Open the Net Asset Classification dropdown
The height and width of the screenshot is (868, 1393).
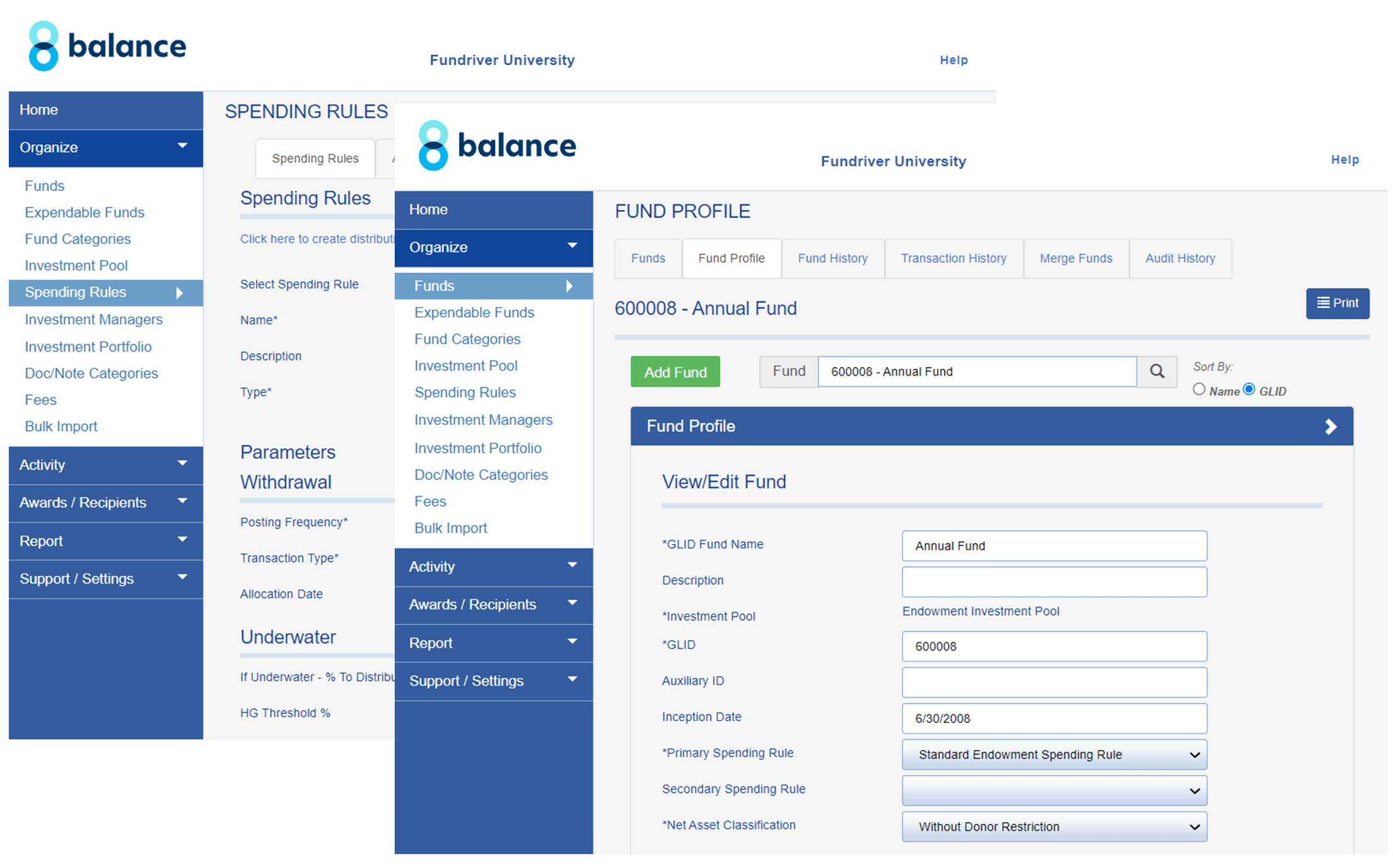pyautogui.click(x=1054, y=826)
